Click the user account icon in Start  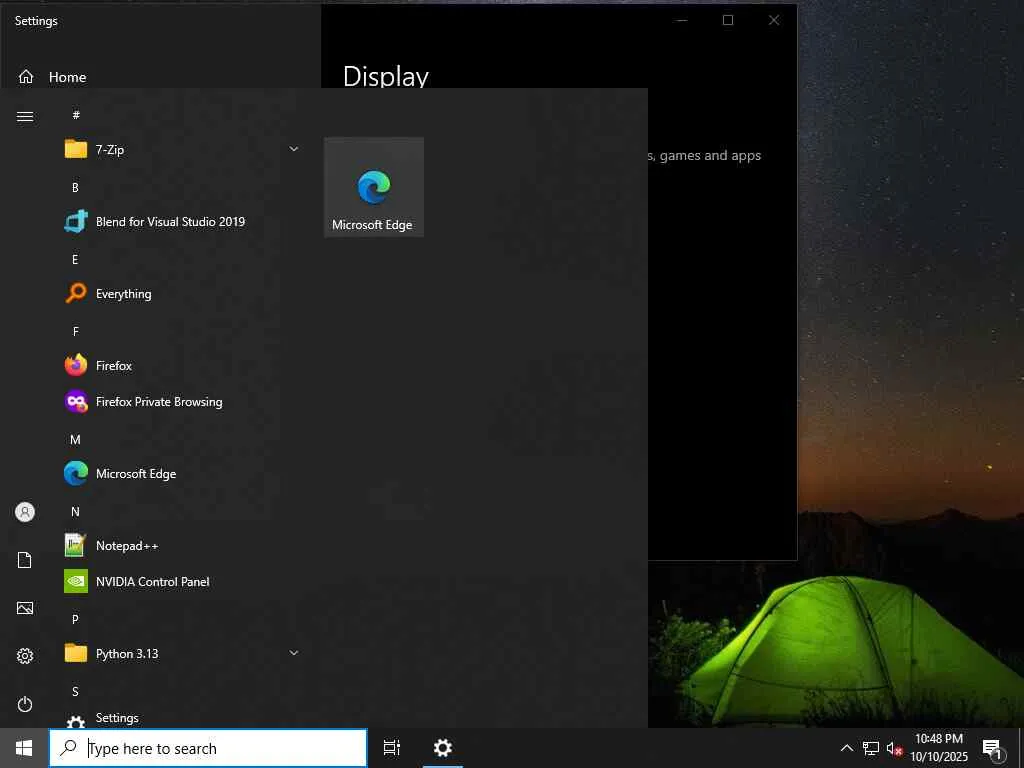coord(25,512)
